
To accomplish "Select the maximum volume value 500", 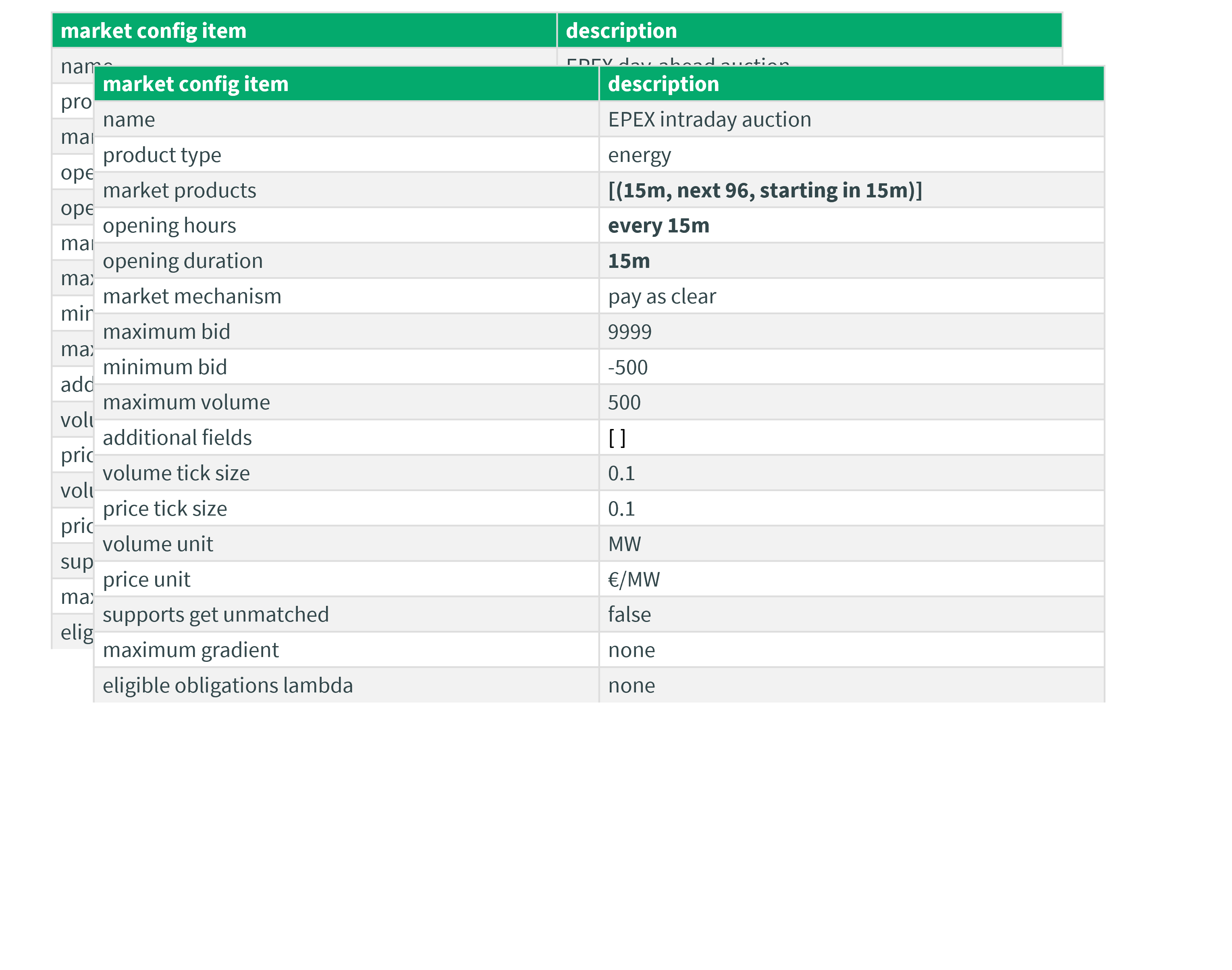I will 624,403.
